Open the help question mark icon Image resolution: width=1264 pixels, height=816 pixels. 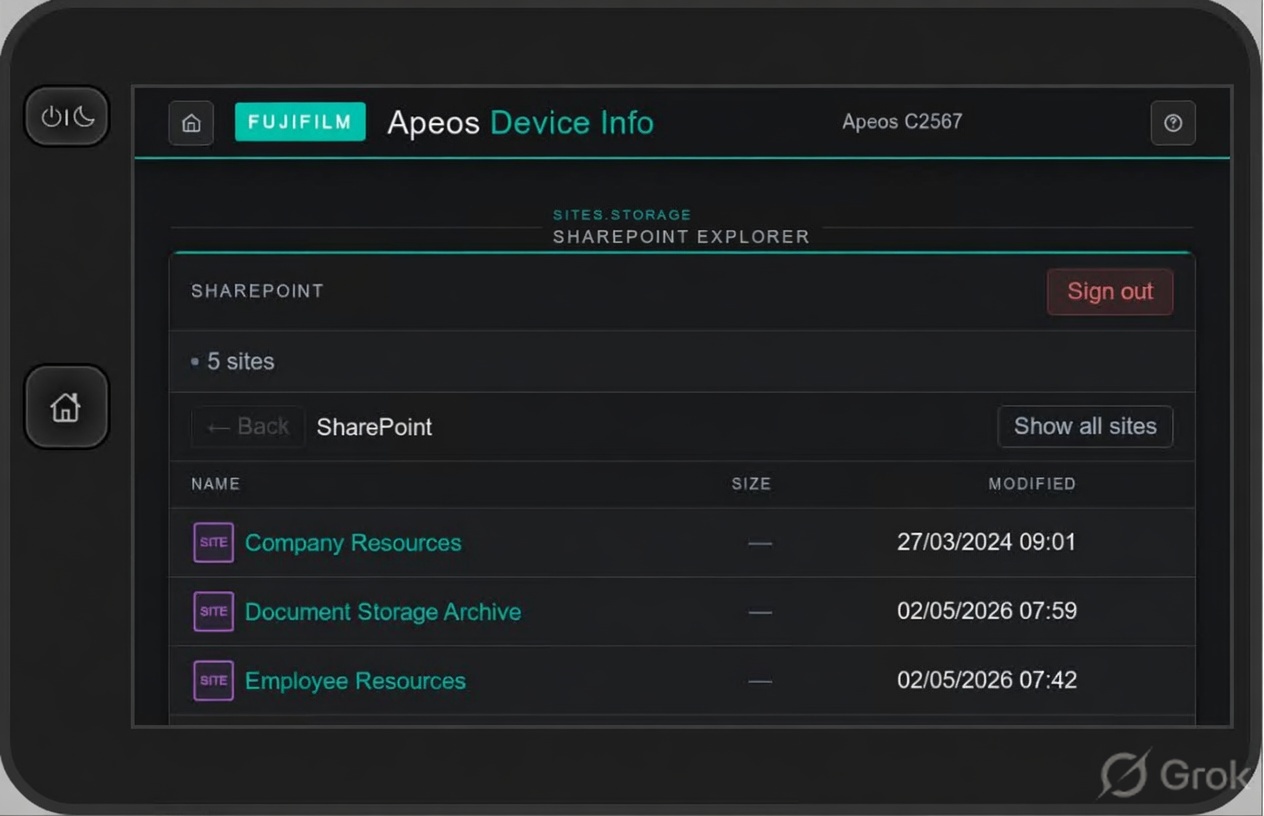pyautogui.click(x=1173, y=123)
